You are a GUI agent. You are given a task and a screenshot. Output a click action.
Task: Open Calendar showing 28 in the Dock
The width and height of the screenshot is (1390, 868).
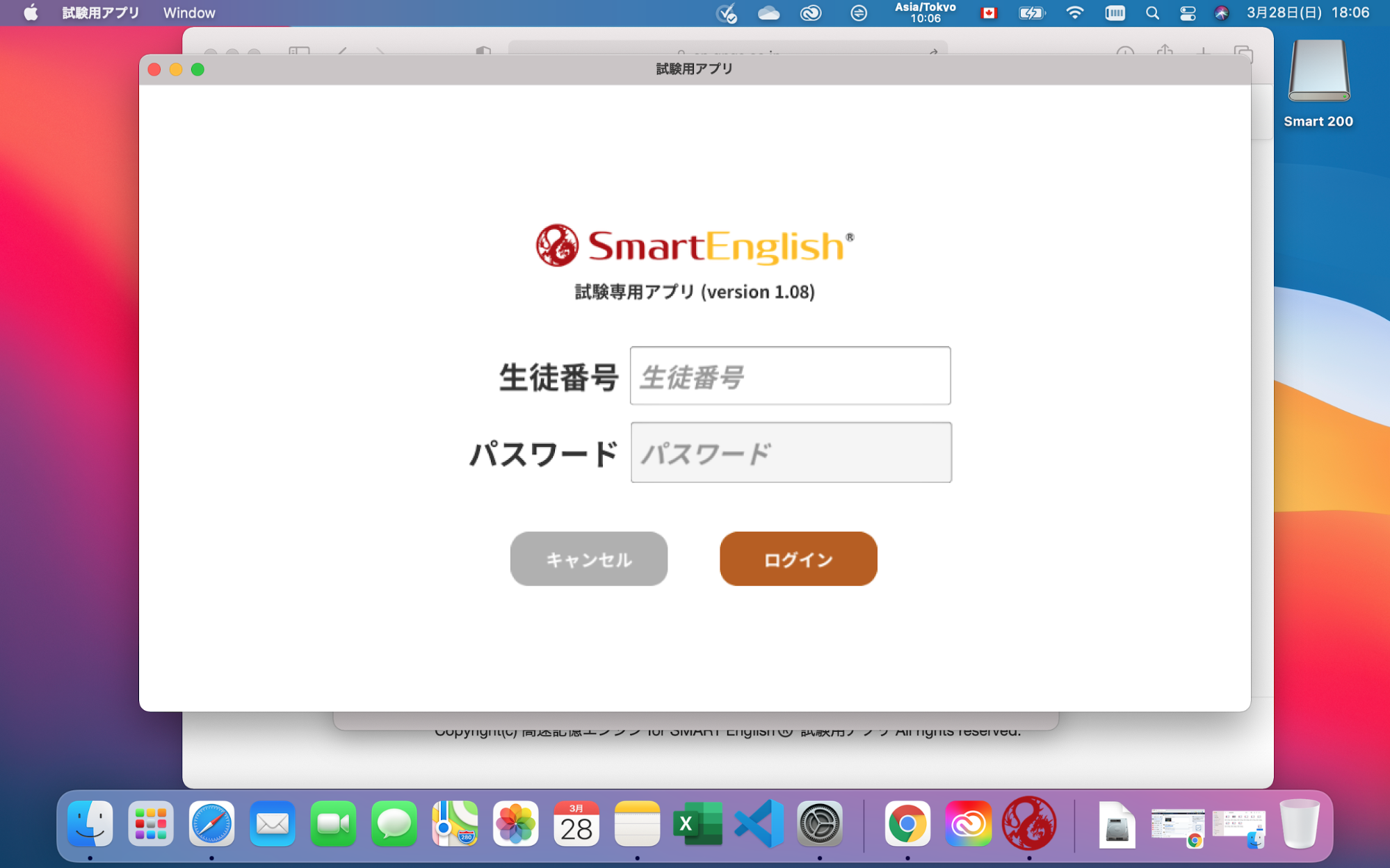click(x=576, y=824)
